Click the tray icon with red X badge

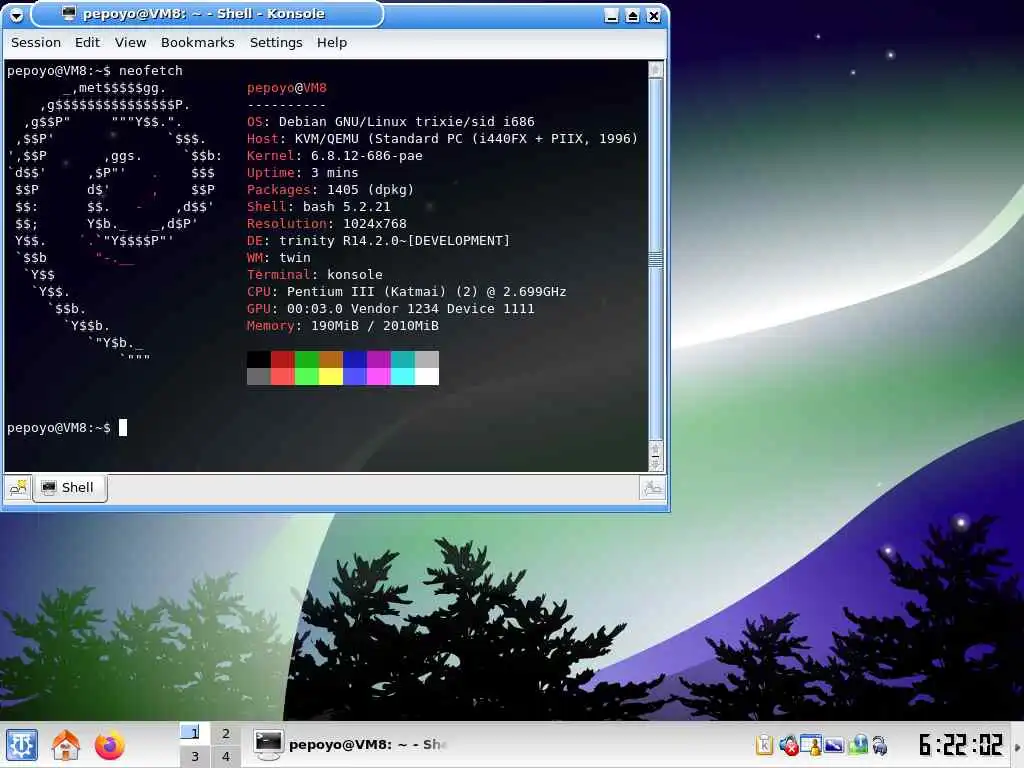pyautogui.click(x=788, y=744)
